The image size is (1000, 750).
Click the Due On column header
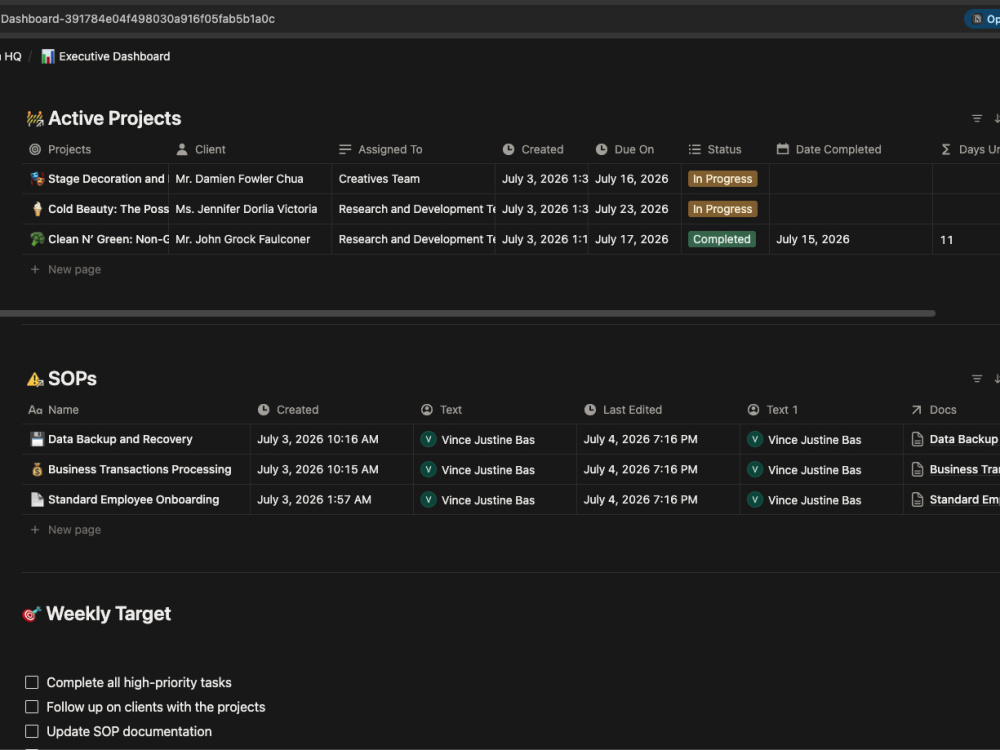point(625,149)
